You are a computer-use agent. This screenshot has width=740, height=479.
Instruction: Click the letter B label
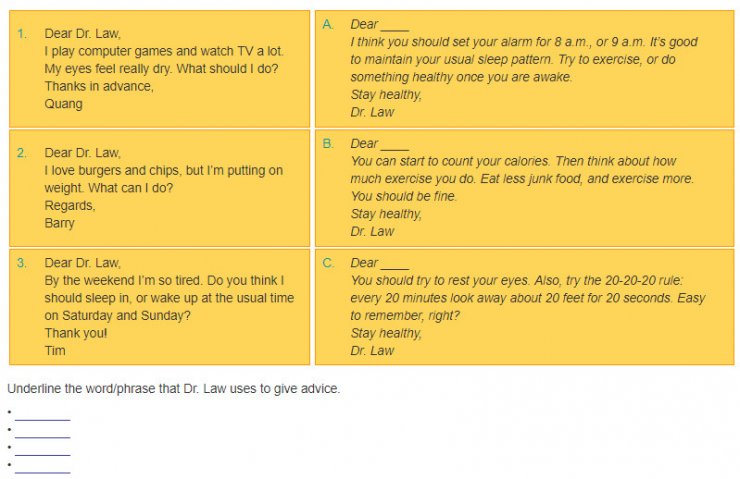coord(328,143)
